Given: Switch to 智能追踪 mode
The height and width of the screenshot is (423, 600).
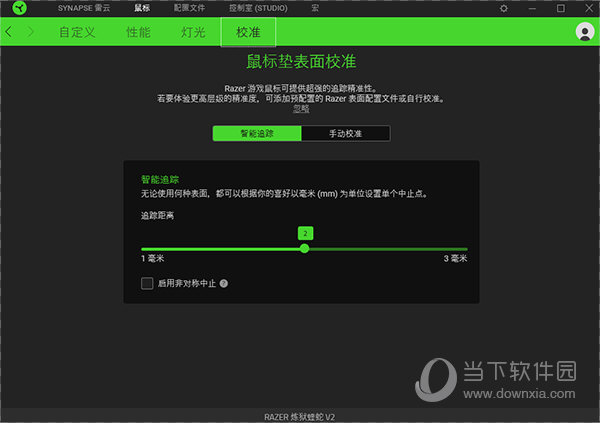Looking at the screenshot, I should (x=257, y=133).
